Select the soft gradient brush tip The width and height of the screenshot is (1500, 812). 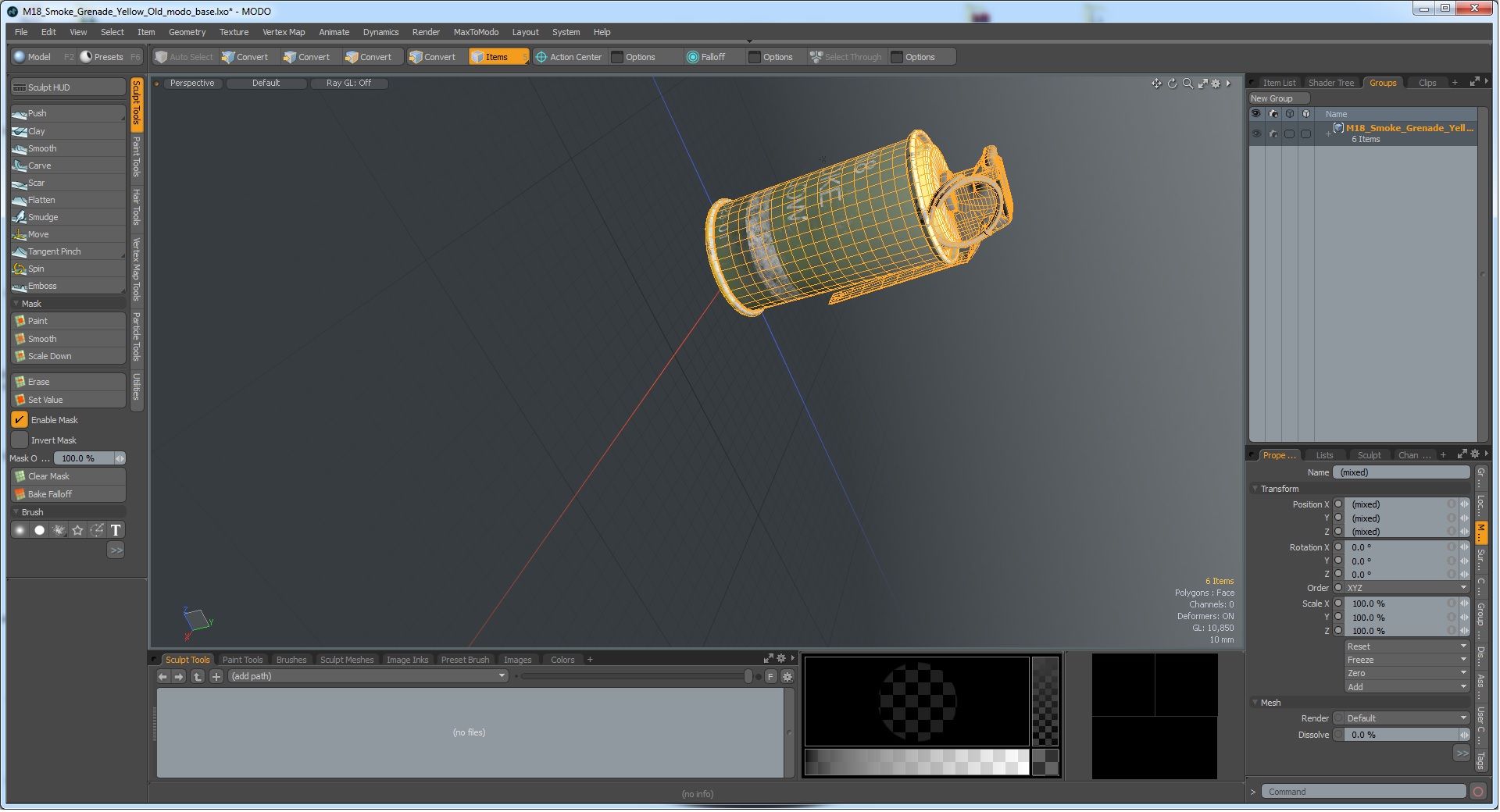[x=20, y=531]
